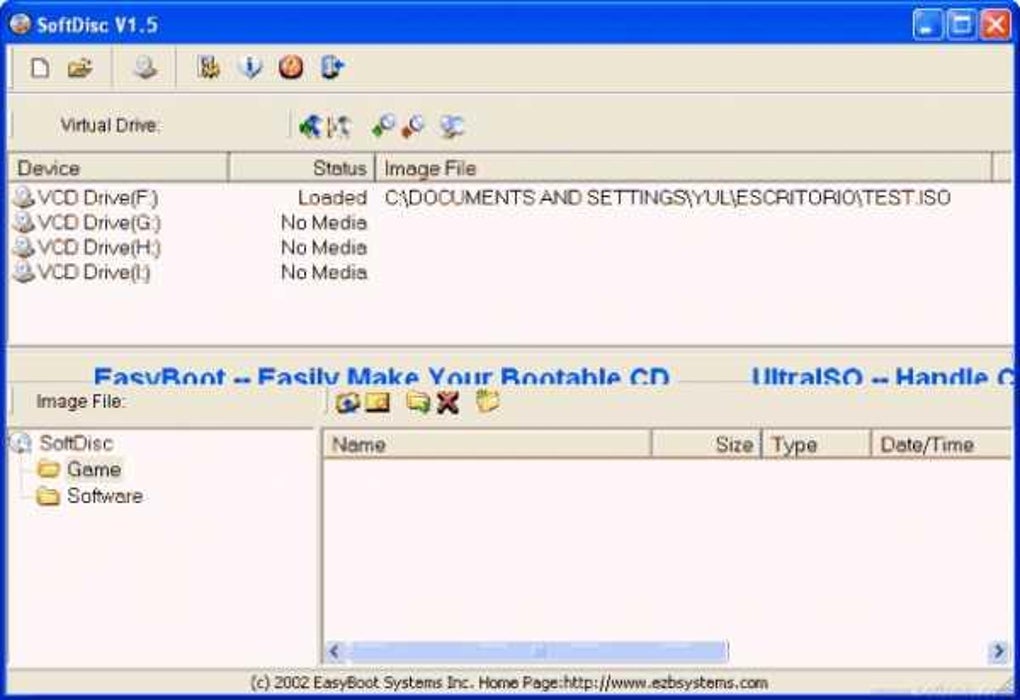Click the red X delete icon
The image size is (1020, 700).
(x=448, y=403)
